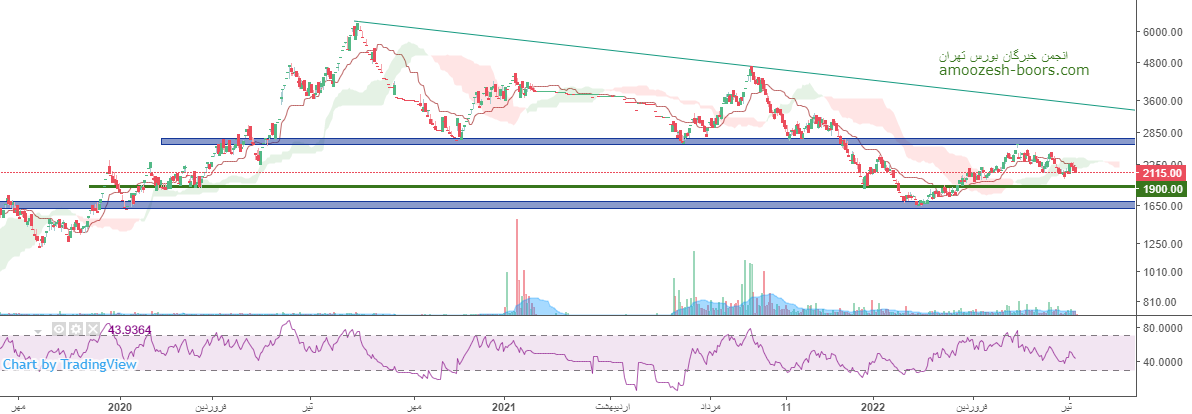Select the red 2115.00 current price label

pyautogui.click(x=1160, y=173)
